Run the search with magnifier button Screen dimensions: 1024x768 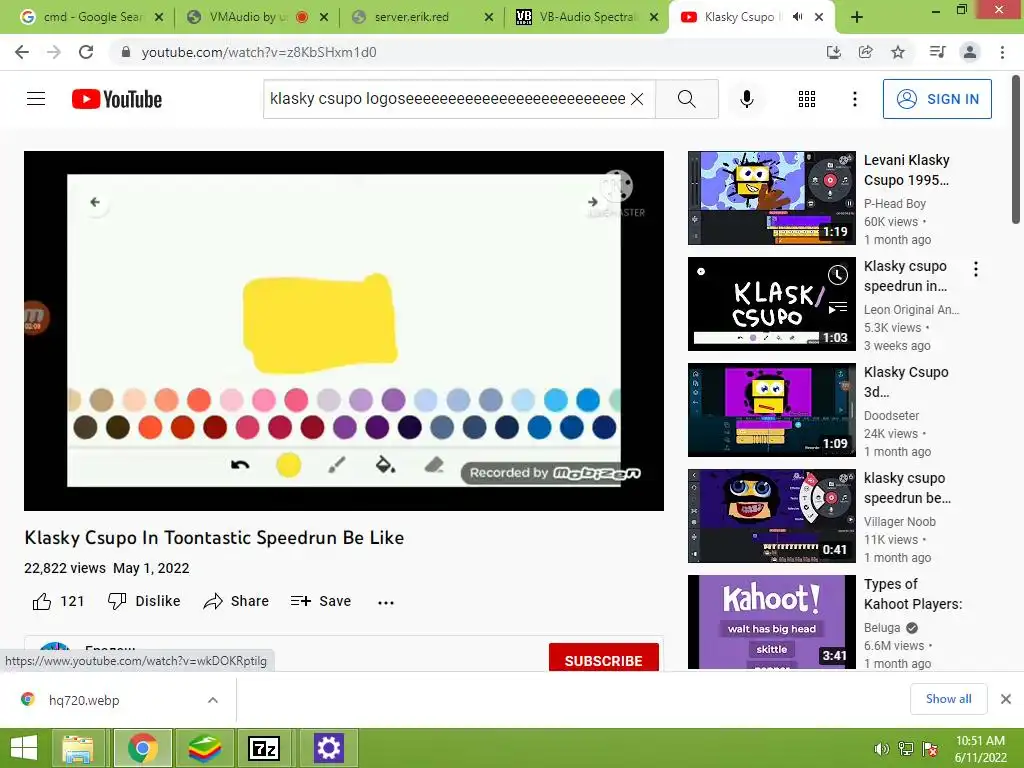pos(686,99)
